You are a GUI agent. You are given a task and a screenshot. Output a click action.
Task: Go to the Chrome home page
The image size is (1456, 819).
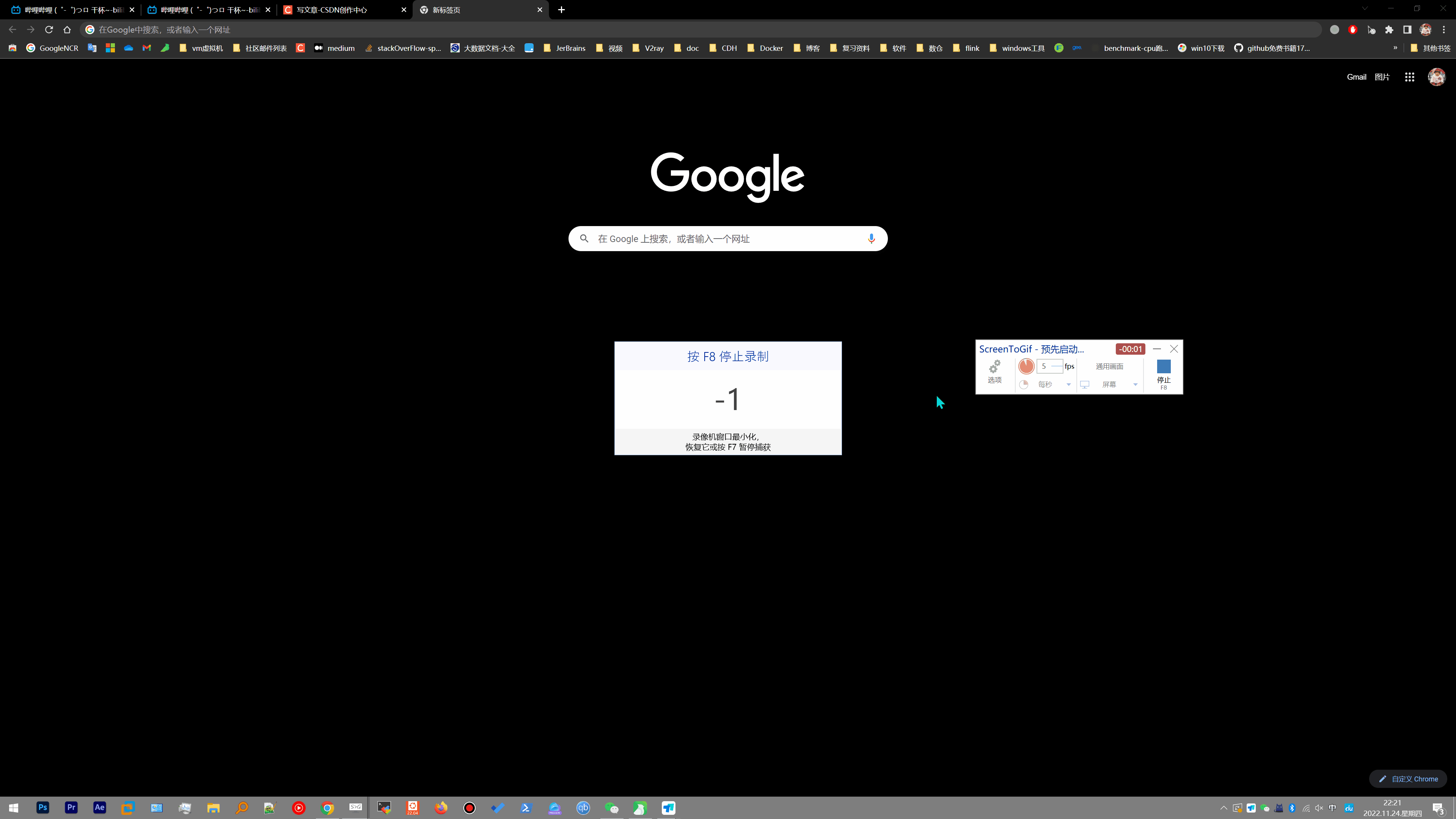coord(67,29)
